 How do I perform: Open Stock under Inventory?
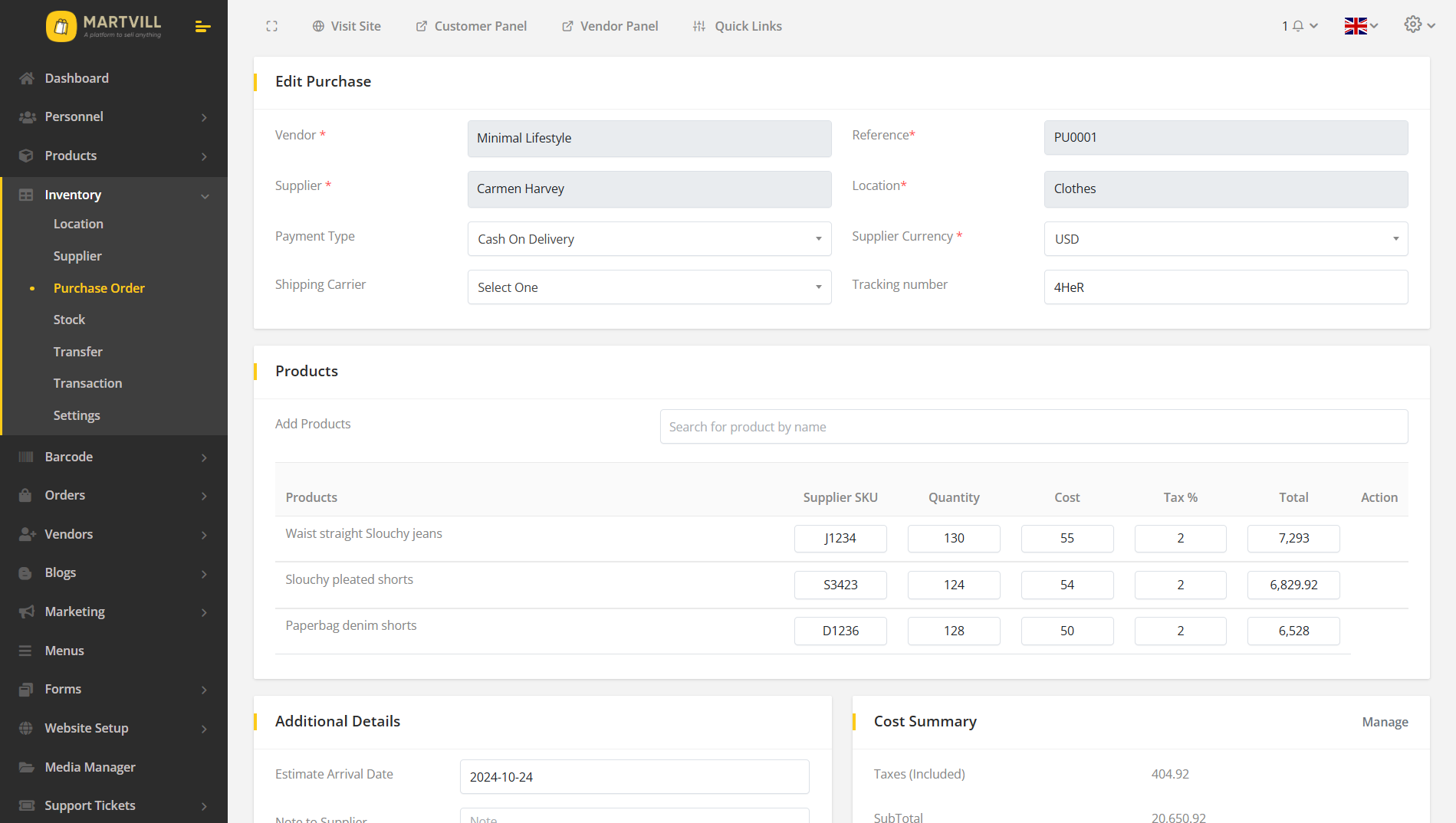(69, 320)
